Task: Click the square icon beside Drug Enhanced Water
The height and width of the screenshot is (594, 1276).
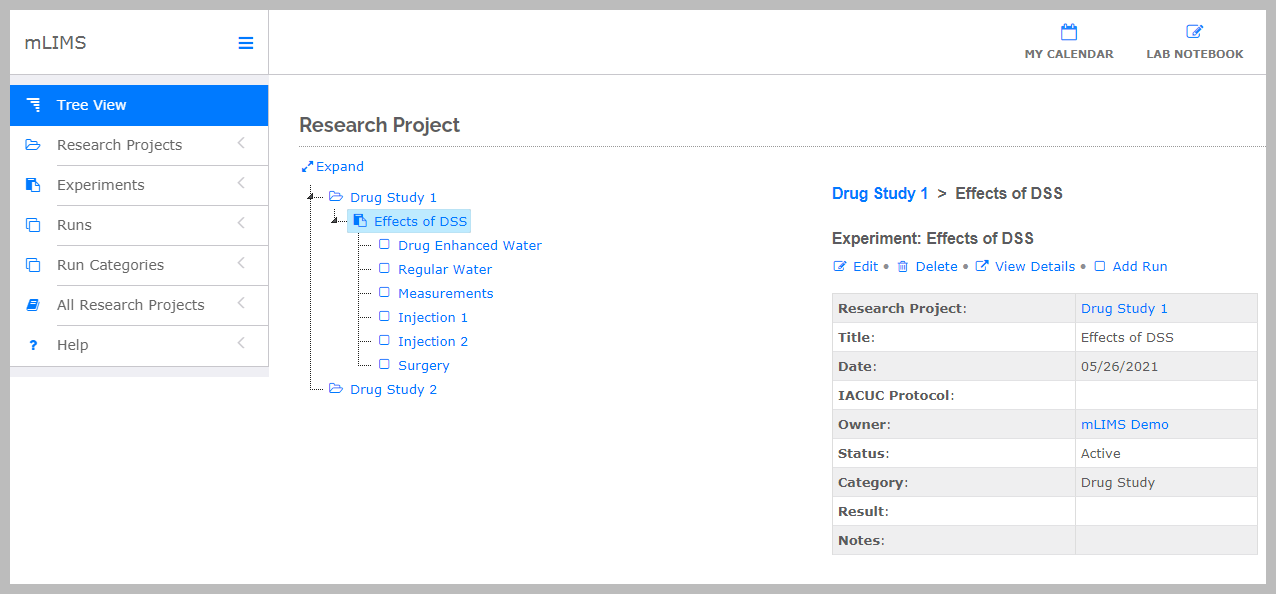Action: pos(384,245)
